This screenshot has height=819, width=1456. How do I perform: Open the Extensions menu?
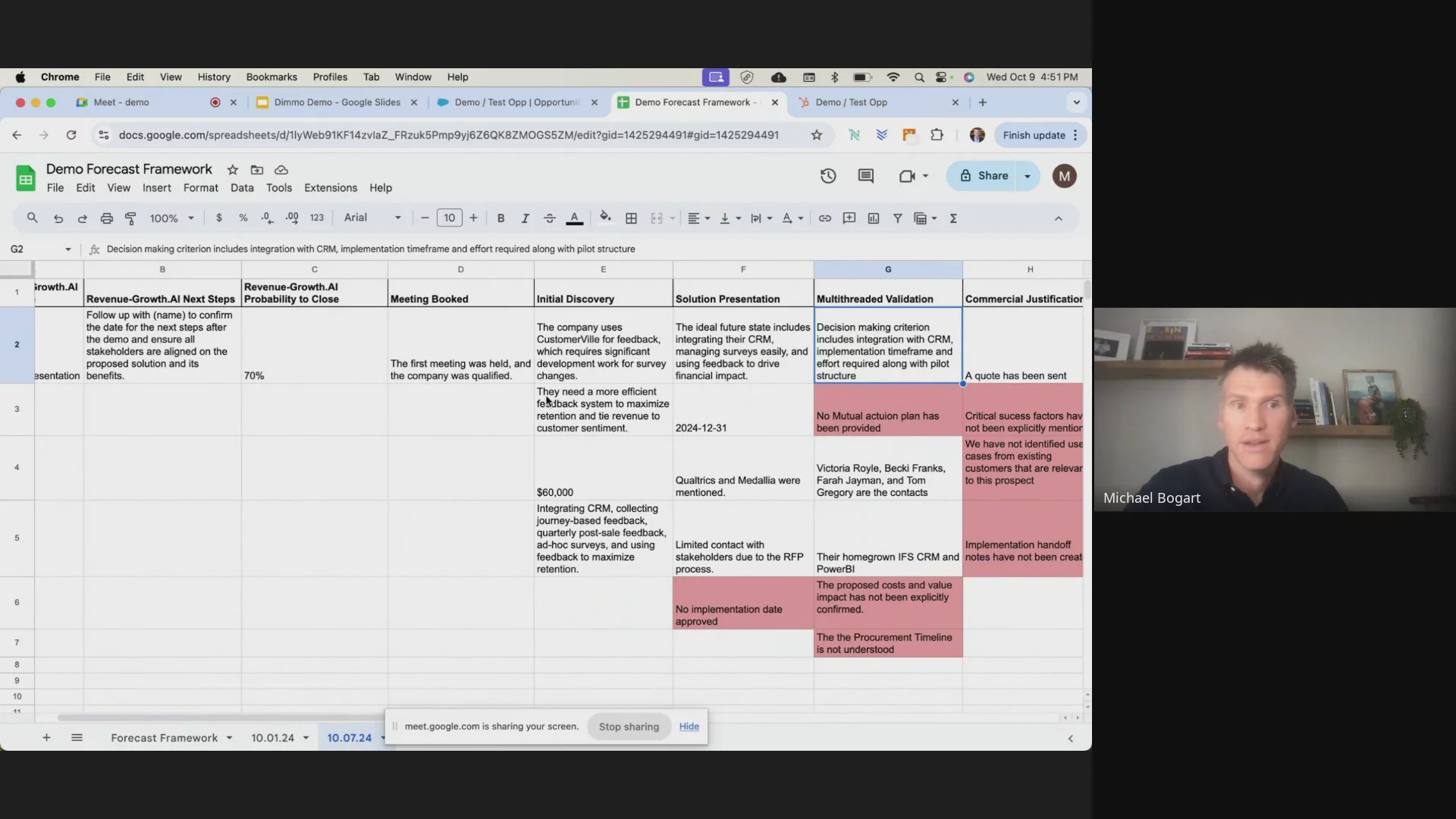point(330,188)
